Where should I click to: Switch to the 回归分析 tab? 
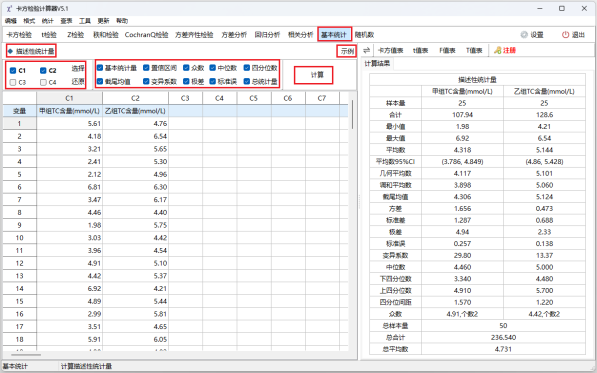[267, 35]
